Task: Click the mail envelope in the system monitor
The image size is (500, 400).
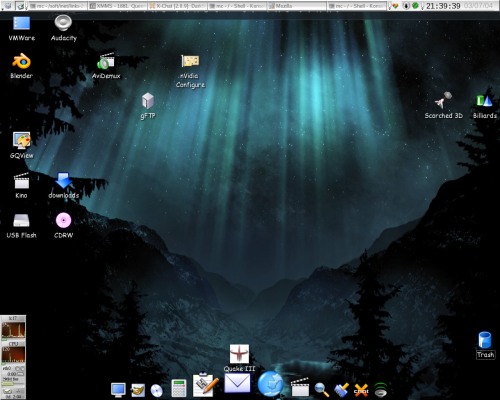Action: (x=7, y=391)
